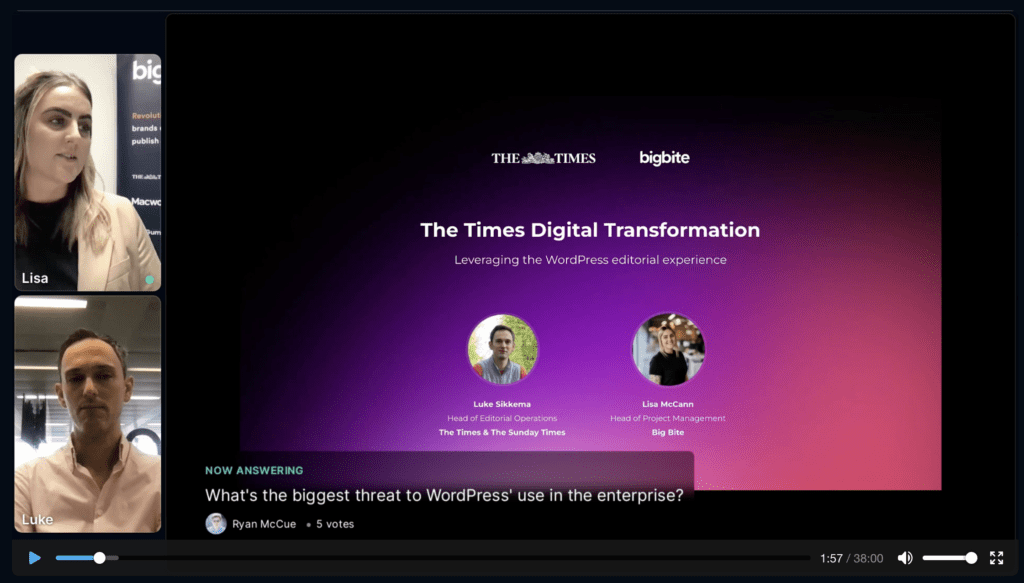Viewport: 1024px width, 583px height.
Task: Mute audio using the speaker icon
Action: click(905, 557)
